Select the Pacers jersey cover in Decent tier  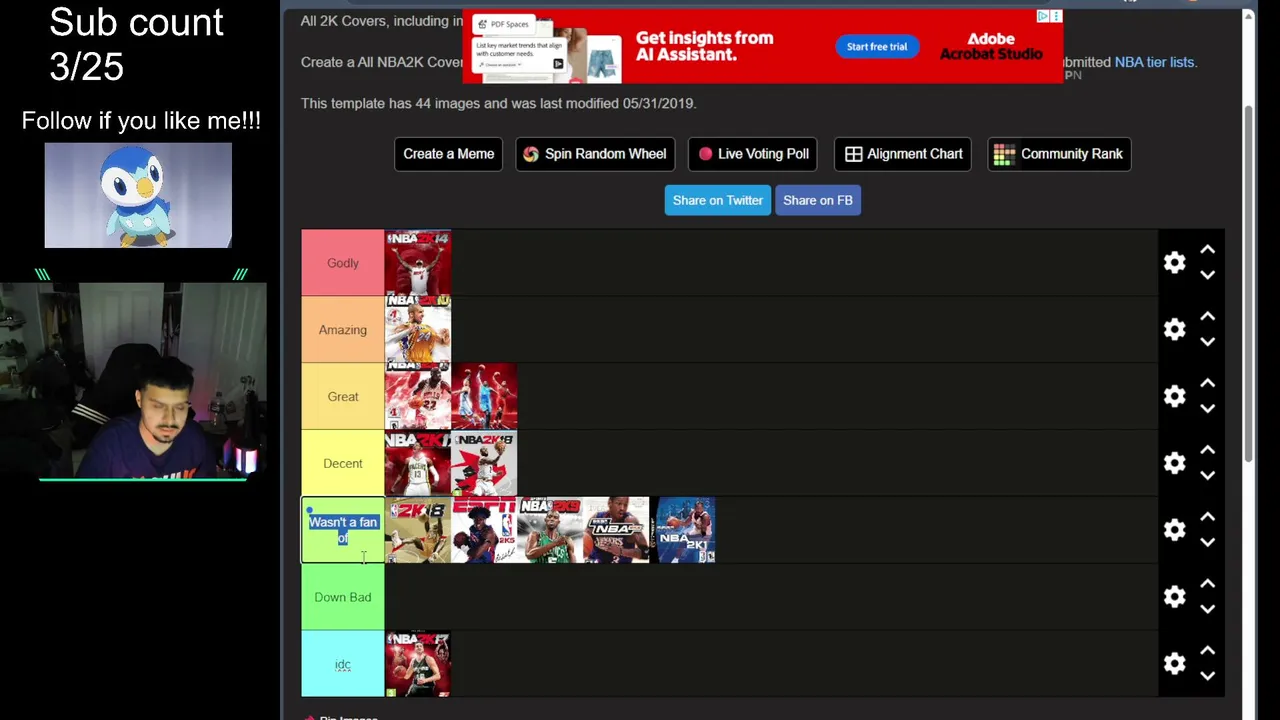[x=418, y=464]
